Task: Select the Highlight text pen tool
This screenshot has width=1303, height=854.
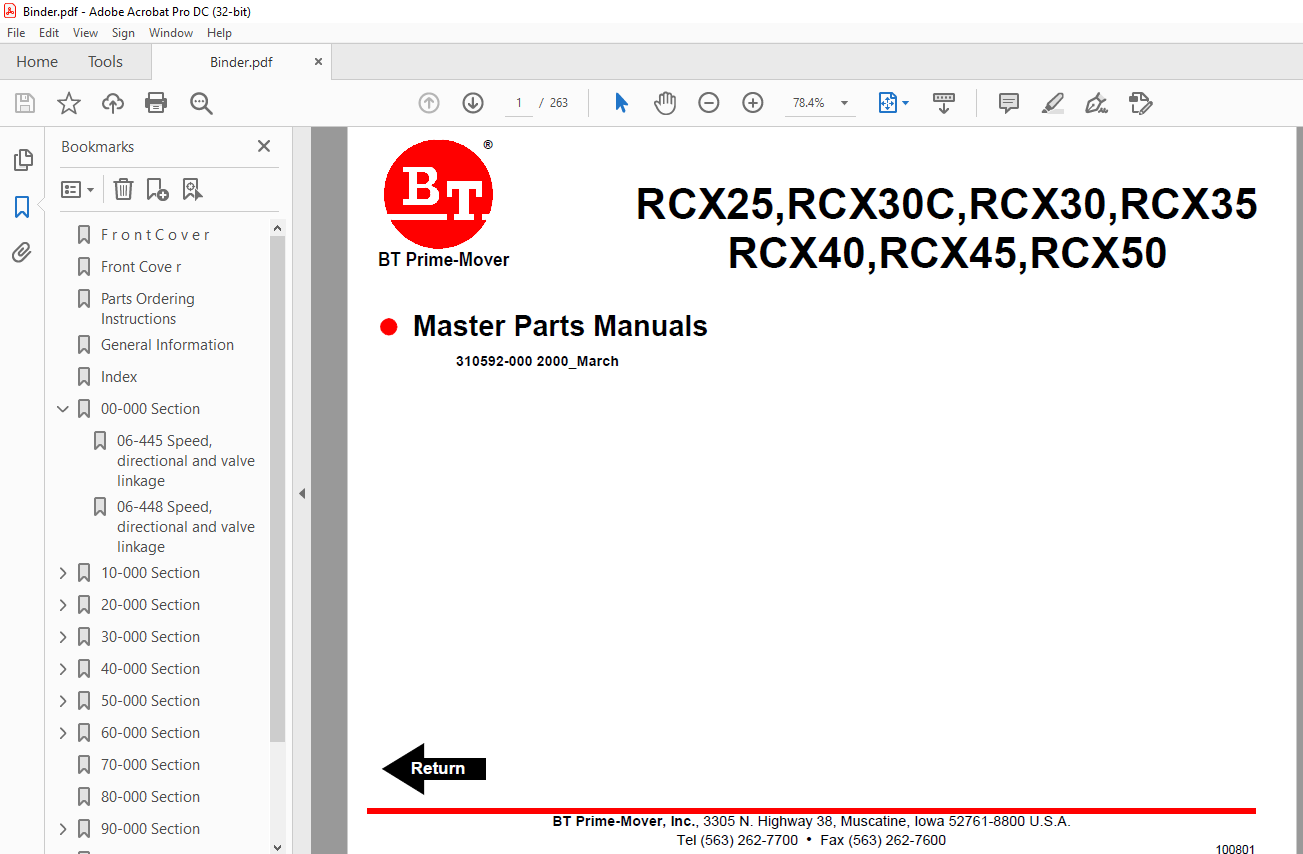Action: (x=1053, y=103)
